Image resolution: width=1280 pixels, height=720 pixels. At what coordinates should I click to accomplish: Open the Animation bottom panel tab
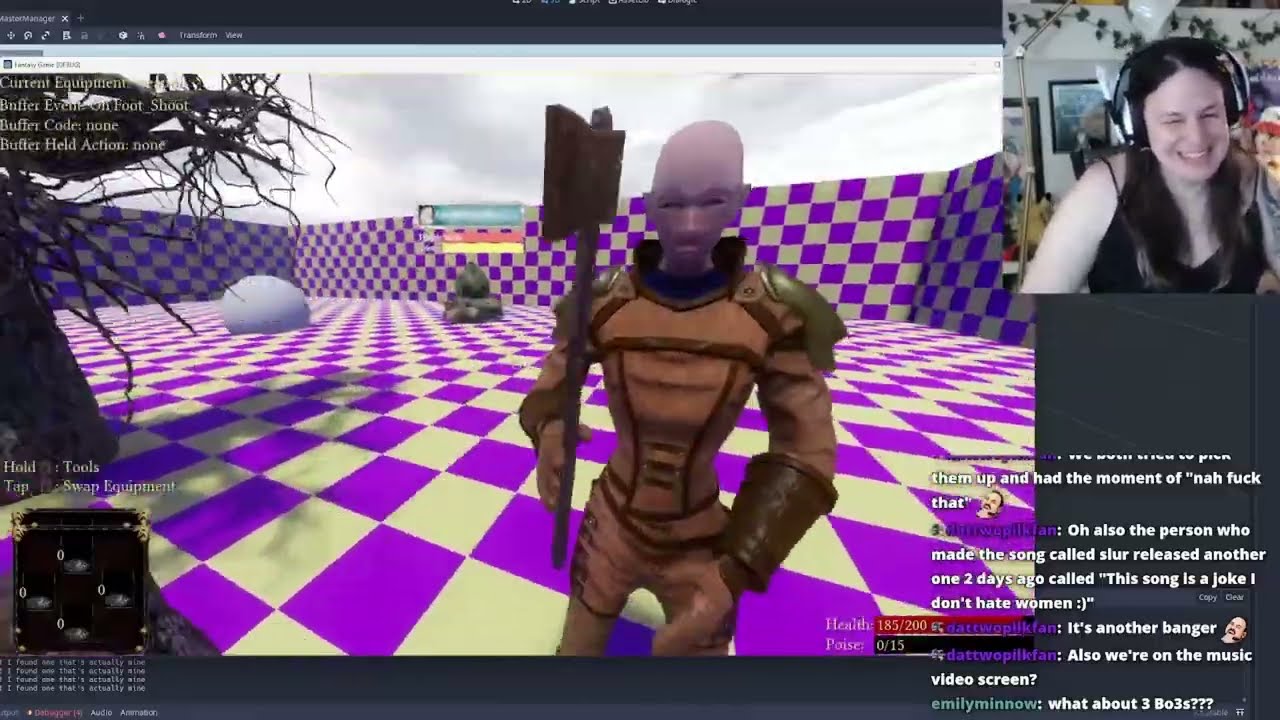click(139, 712)
